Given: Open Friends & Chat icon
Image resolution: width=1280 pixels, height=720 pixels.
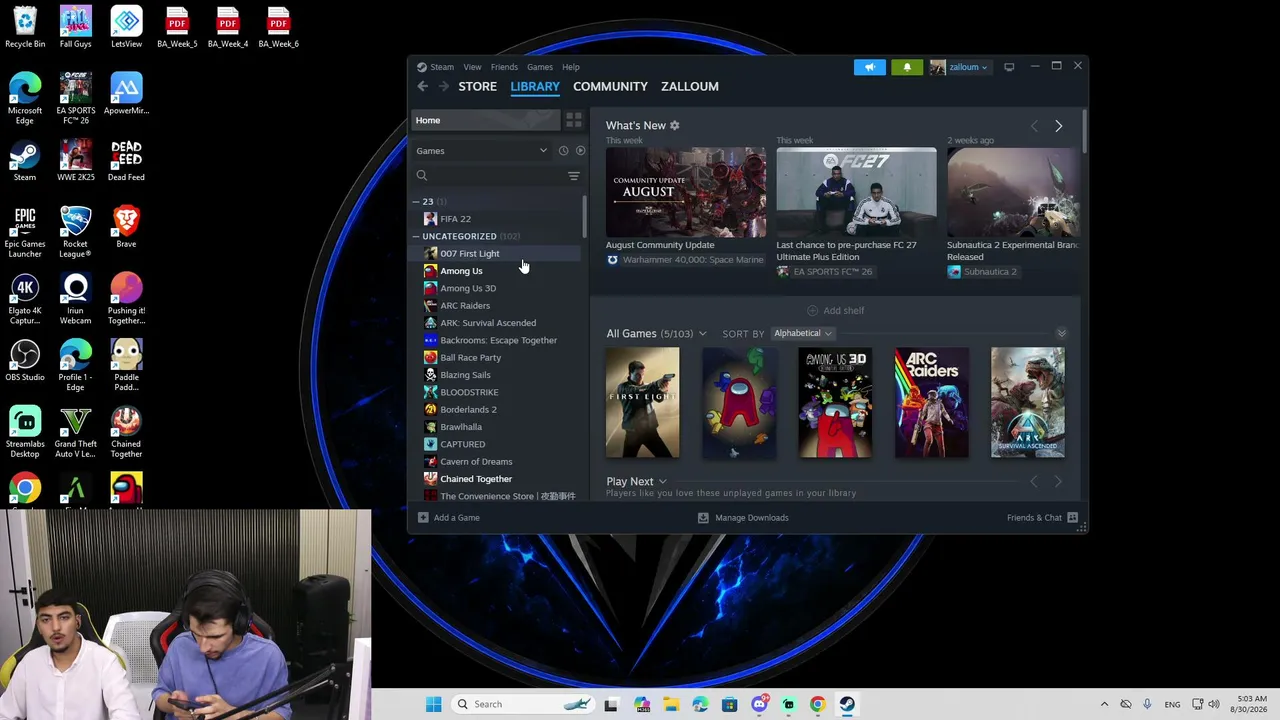Looking at the screenshot, I should tap(1072, 518).
